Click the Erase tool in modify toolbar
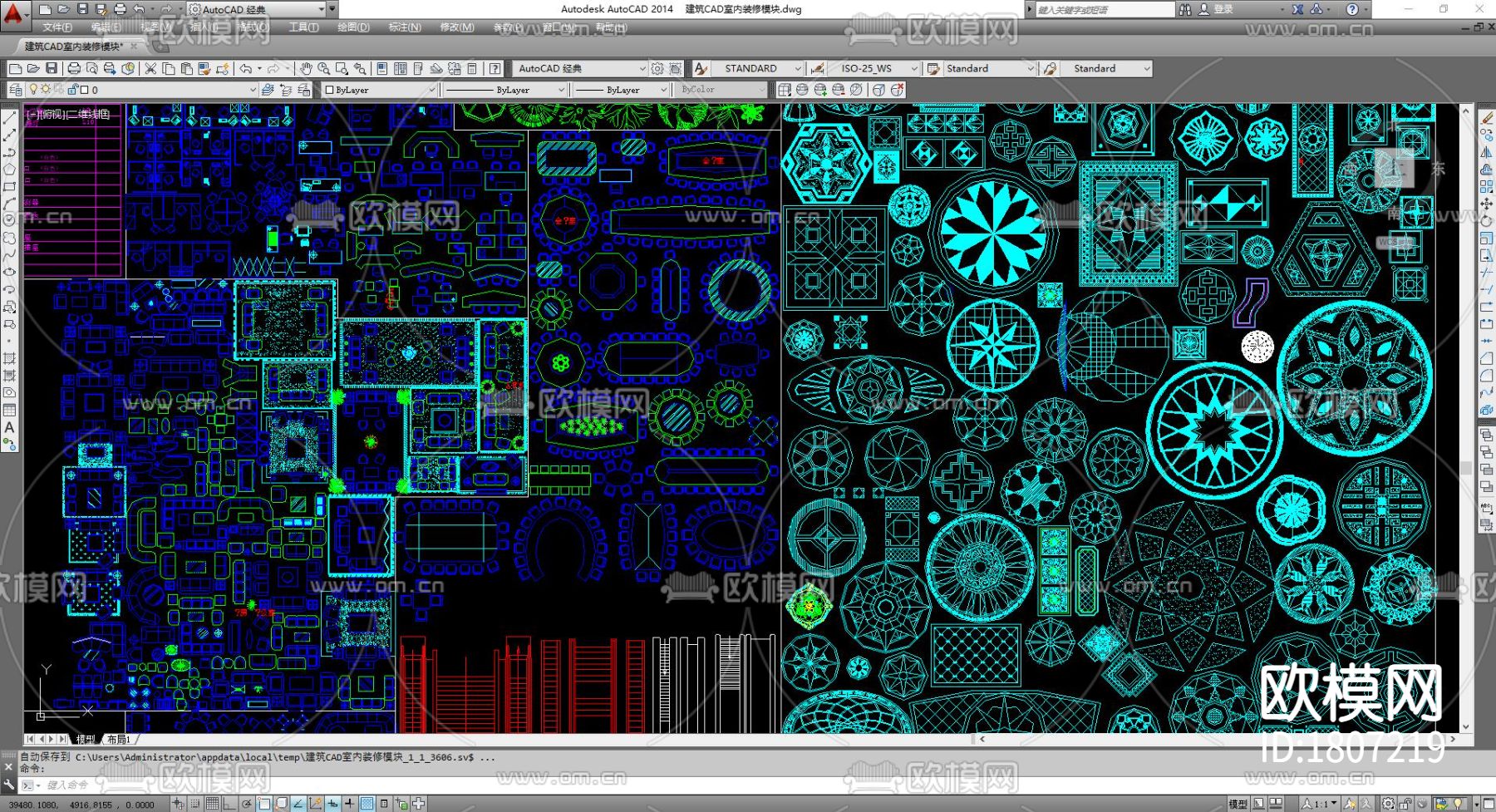 1487,118
